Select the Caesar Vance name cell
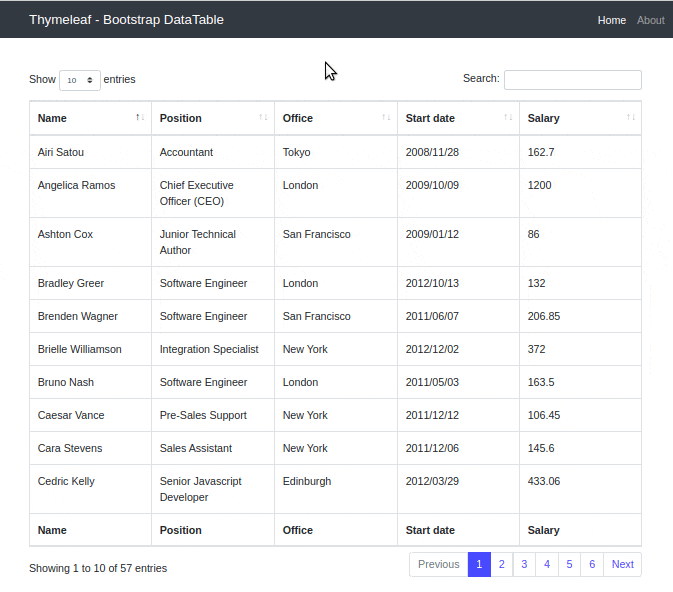 pos(91,415)
